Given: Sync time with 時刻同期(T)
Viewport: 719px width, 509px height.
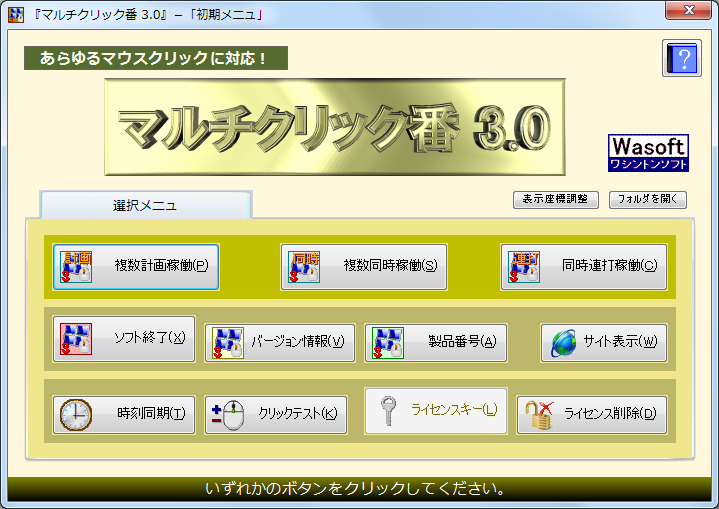Looking at the screenshot, I should 124,415.
